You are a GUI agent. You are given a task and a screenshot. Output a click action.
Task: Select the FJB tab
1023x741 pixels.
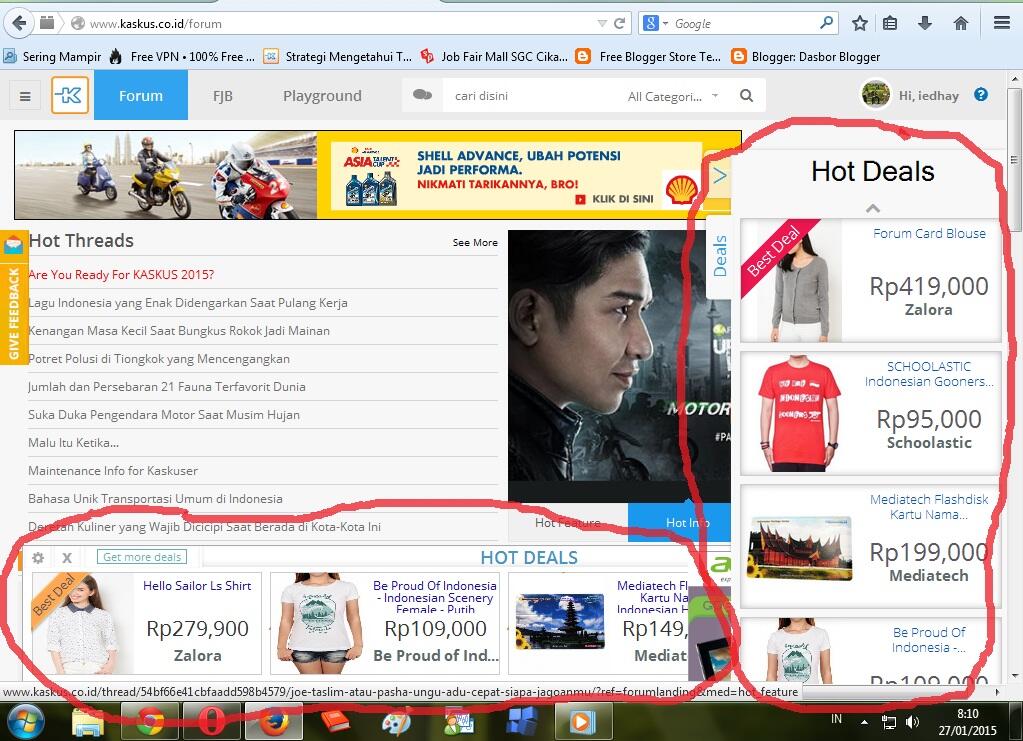tap(222, 96)
